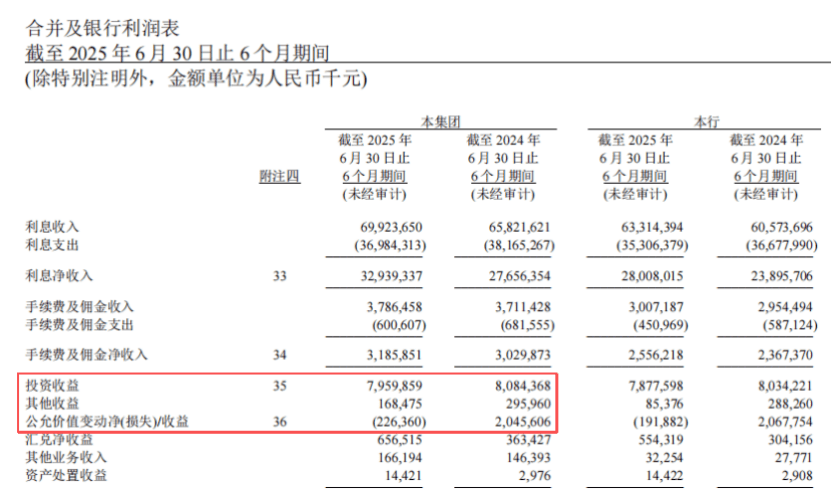Click the value 2,556,218

point(656,355)
